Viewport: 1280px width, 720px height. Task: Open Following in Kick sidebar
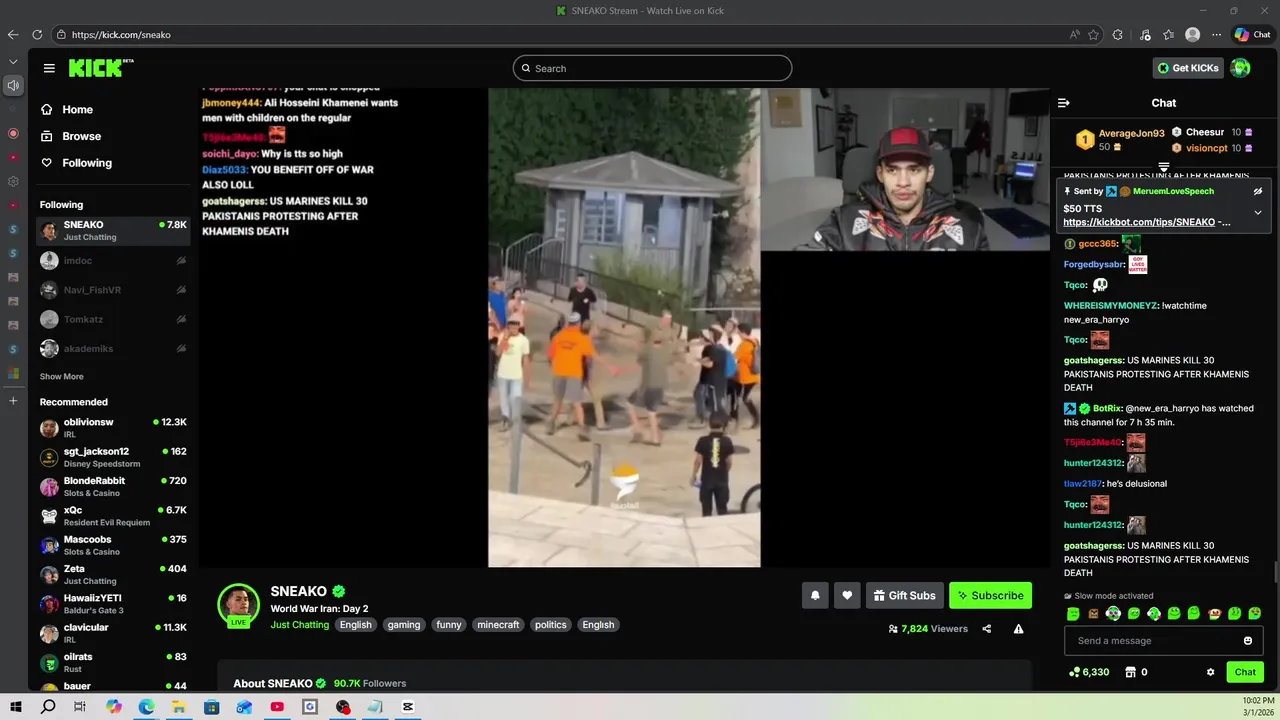coord(87,163)
